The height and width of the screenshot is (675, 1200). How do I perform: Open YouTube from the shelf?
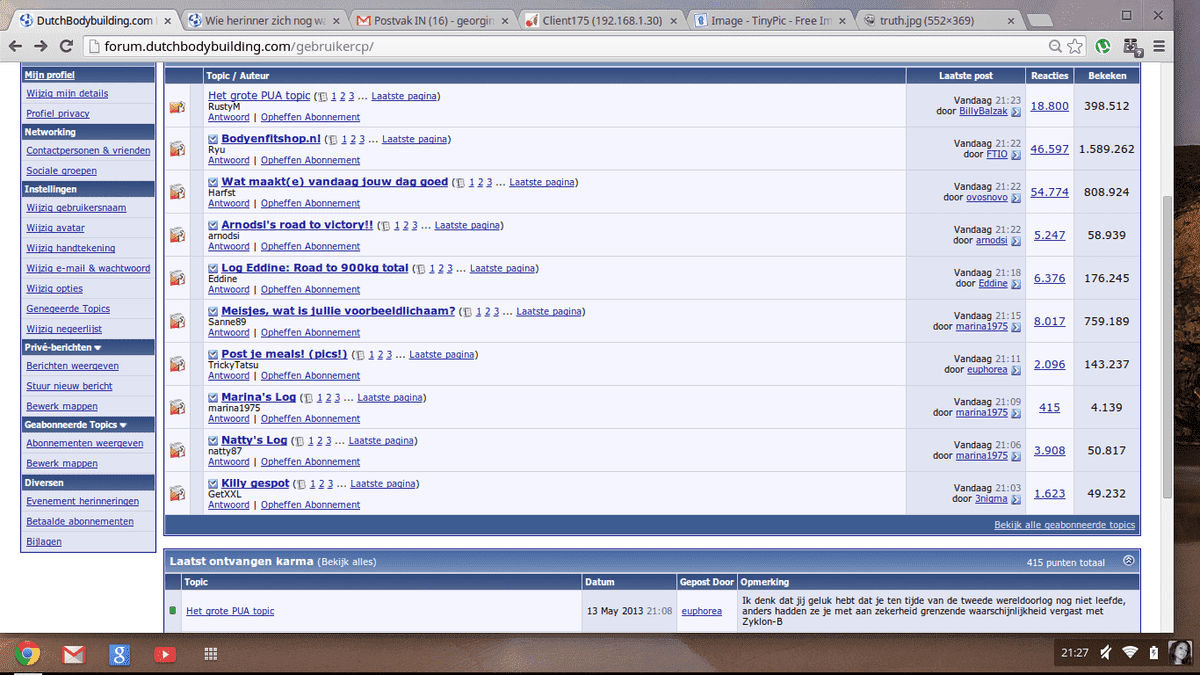tap(165, 654)
